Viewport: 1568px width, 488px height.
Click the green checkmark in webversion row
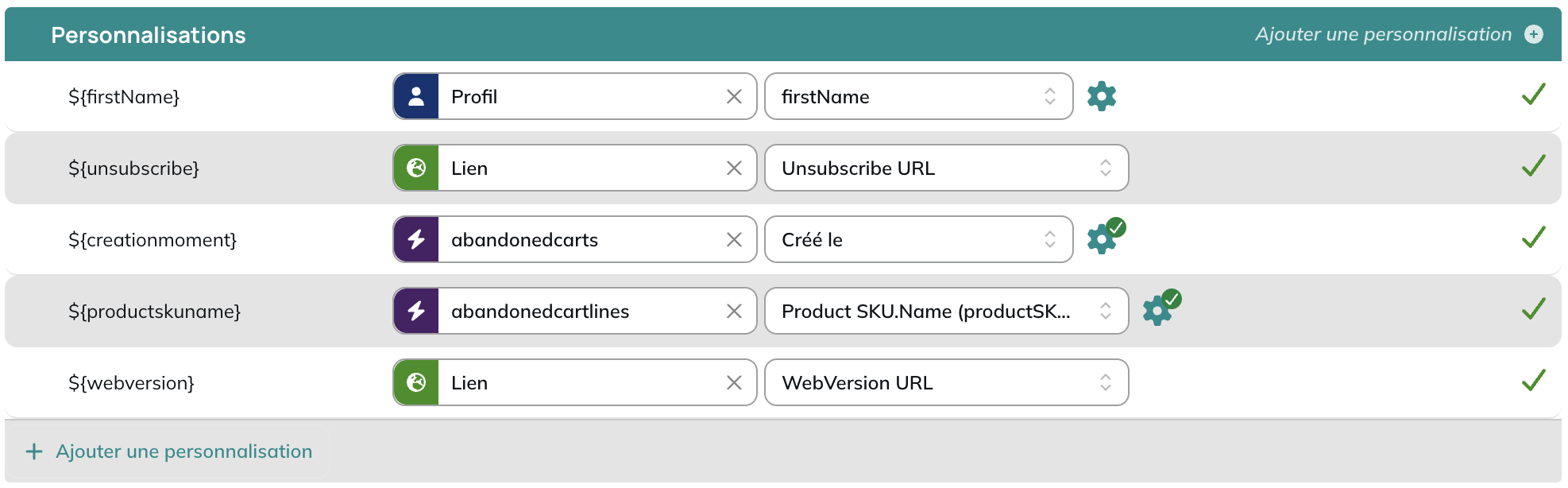click(1534, 381)
